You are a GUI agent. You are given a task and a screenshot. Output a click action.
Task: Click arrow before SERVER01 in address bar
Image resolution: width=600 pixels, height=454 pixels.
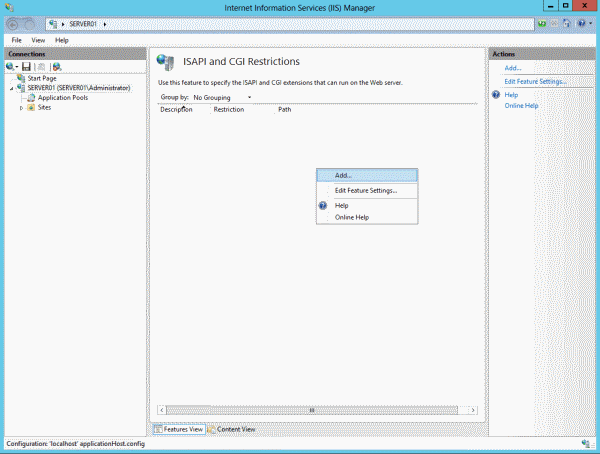pos(63,24)
